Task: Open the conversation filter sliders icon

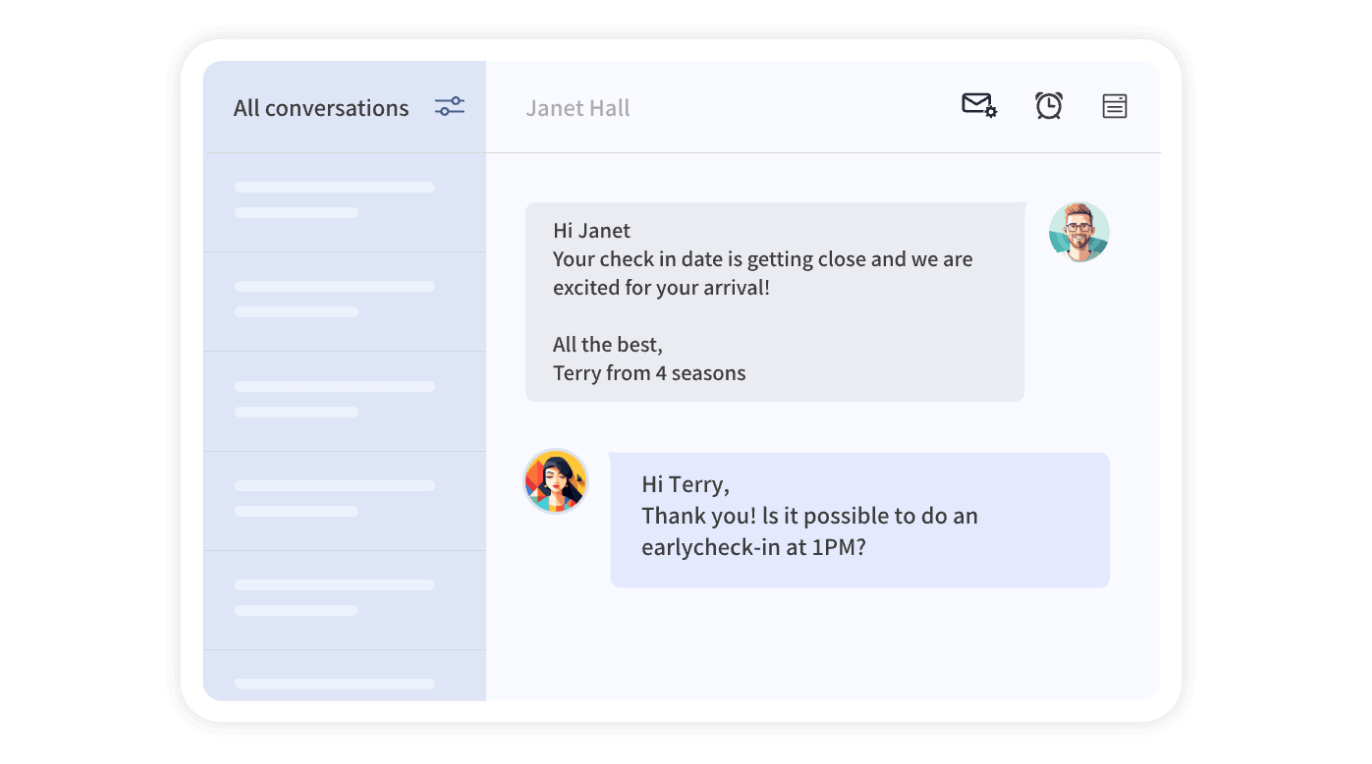Action: (x=450, y=106)
